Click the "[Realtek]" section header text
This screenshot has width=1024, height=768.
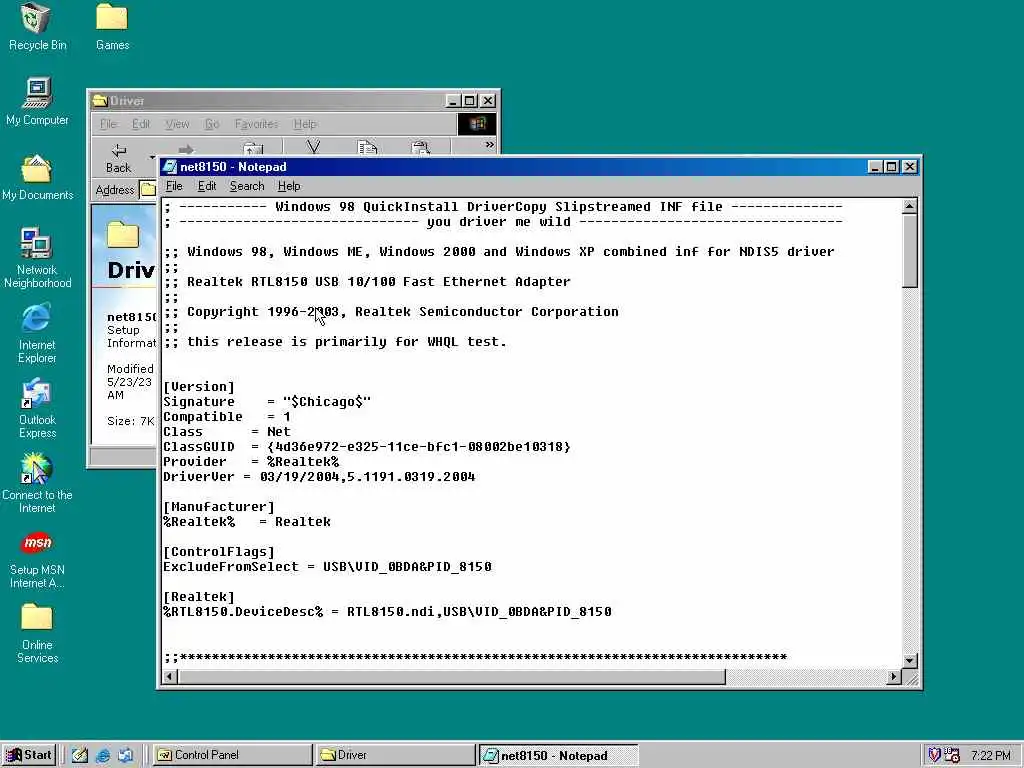pos(199,597)
